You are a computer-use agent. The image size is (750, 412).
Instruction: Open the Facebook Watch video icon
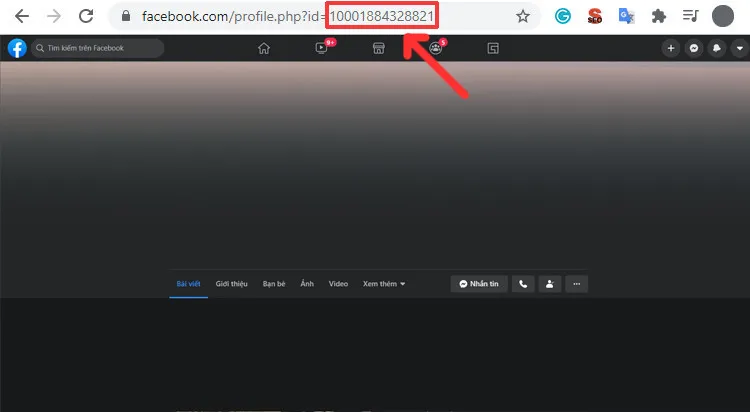pyautogui.click(x=322, y=48)
